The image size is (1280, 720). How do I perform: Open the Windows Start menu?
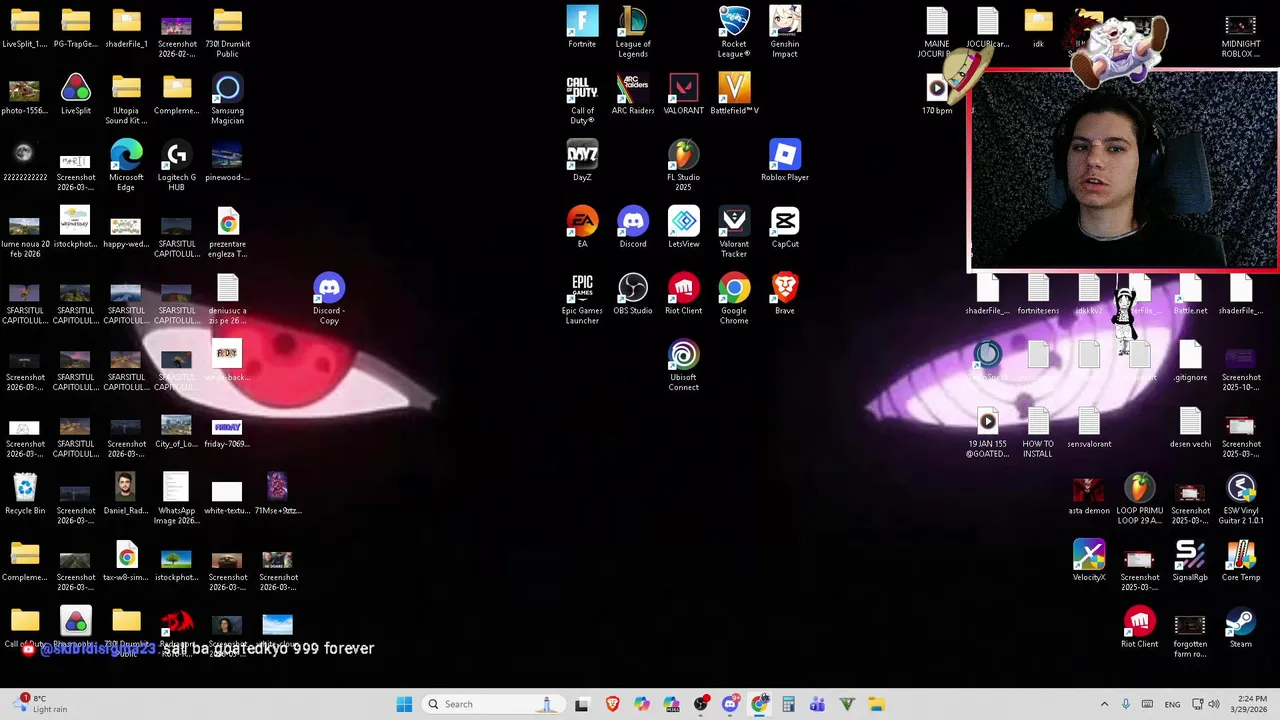click(x=404, y=704)
